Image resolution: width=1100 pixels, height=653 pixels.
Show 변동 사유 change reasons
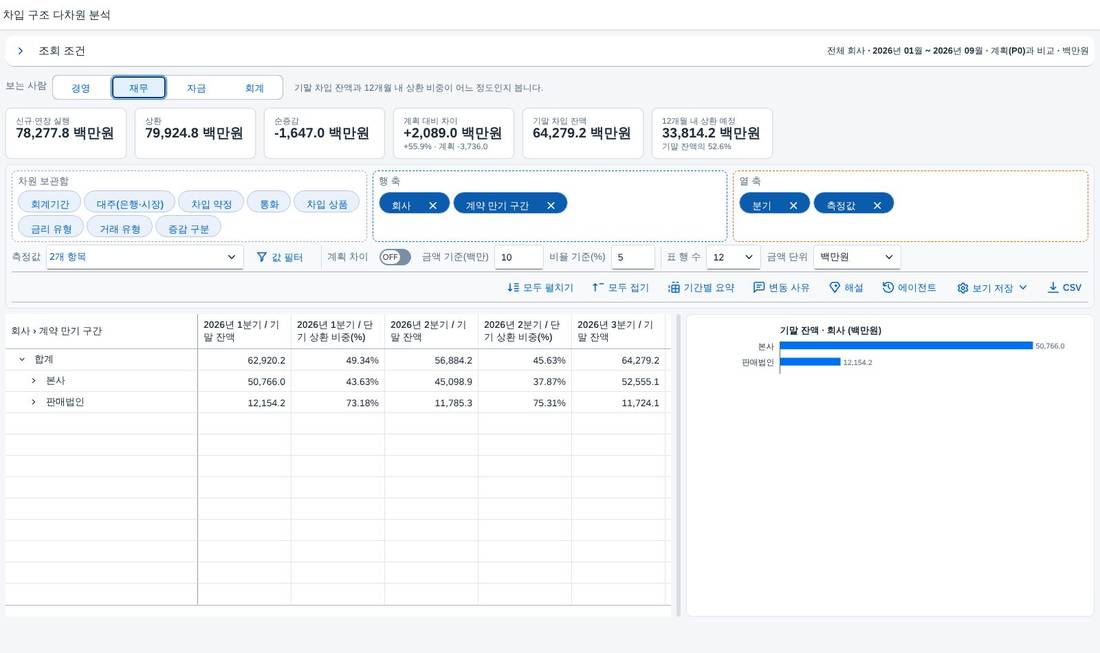[x=781, y=288]
